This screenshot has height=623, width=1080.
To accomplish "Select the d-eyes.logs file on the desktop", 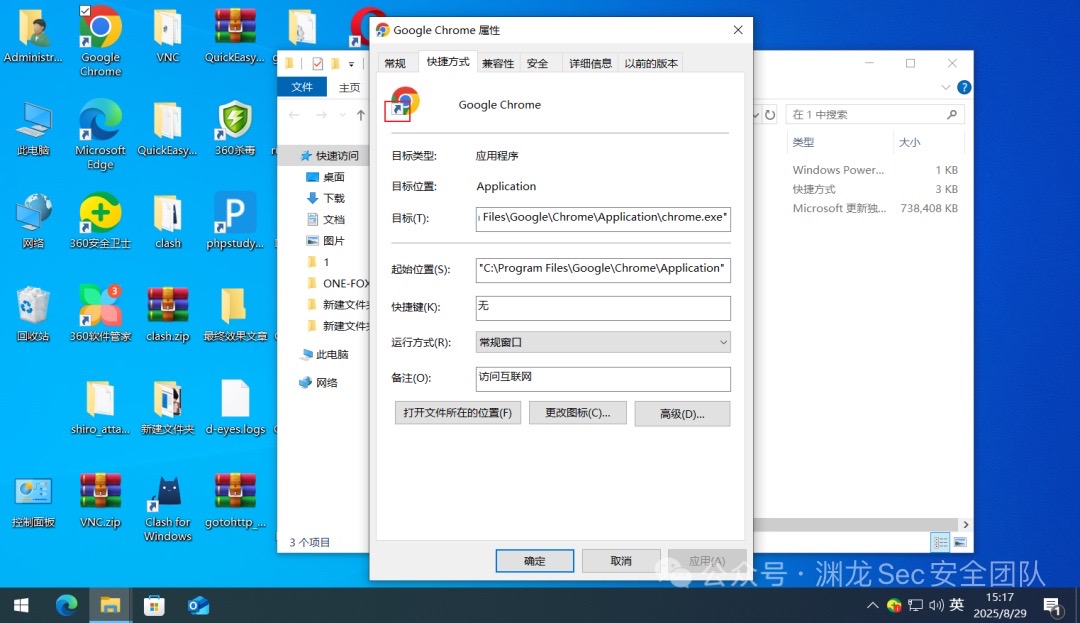I will coord(235,408).
